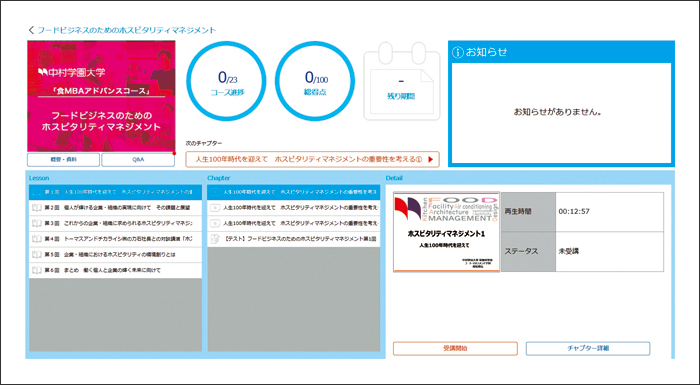Select lesson 第6回 まとめ 働く個人と企業
700x385 pixels.
[x=115, y=270]
